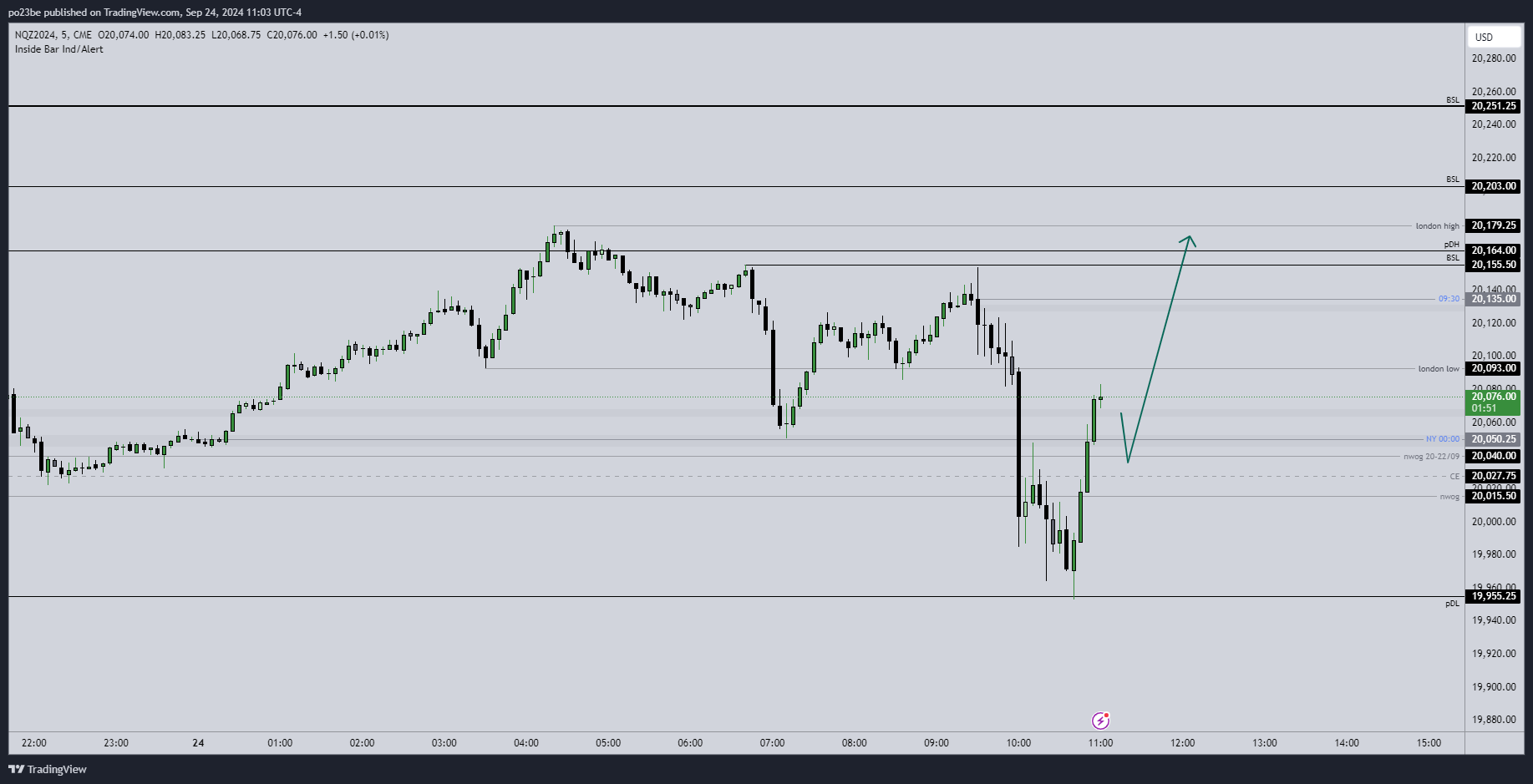Click the NQZ2024 symbol title

point(35,35)
